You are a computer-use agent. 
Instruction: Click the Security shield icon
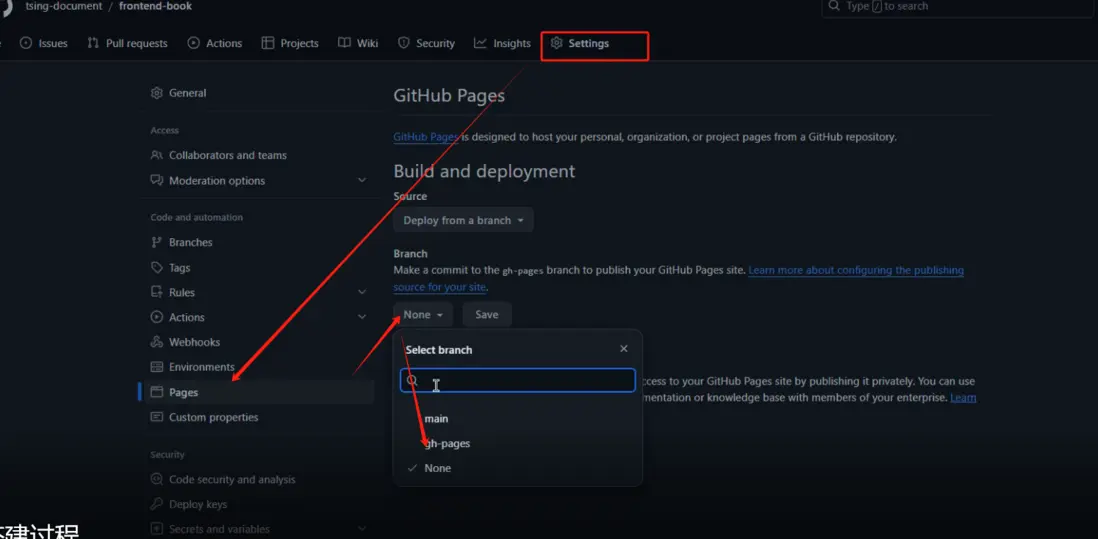point(403,43)
